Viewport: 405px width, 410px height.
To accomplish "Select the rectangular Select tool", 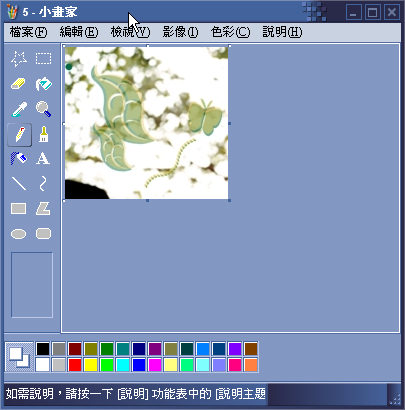I will pyautogui.click(x=43, y=59).
